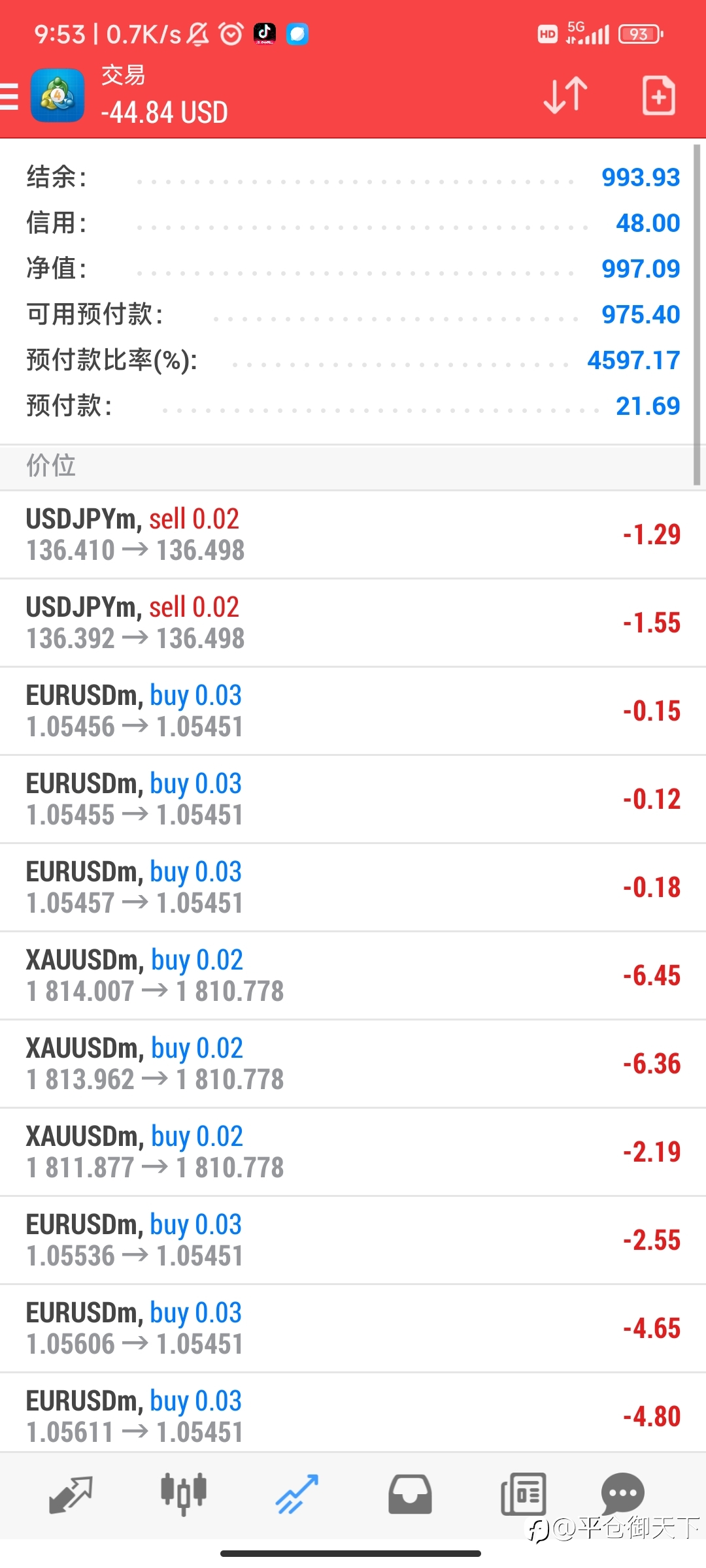Screen dimensions: 706x1568
Task: Open XAUUSDm buy position at 1 814.007
Action: point(353,975)
